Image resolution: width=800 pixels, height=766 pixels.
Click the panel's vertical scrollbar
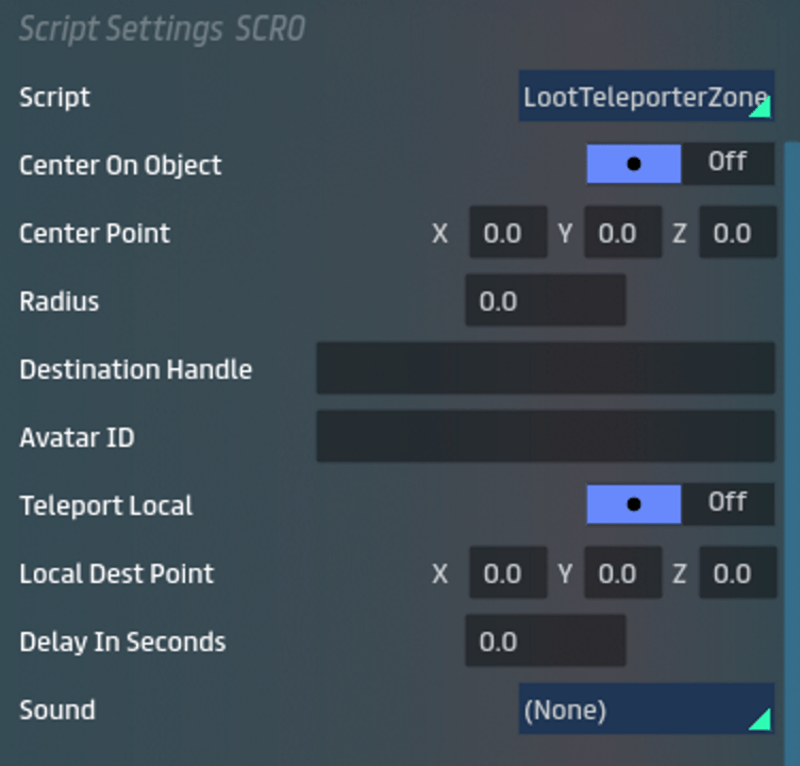(792, 400)
